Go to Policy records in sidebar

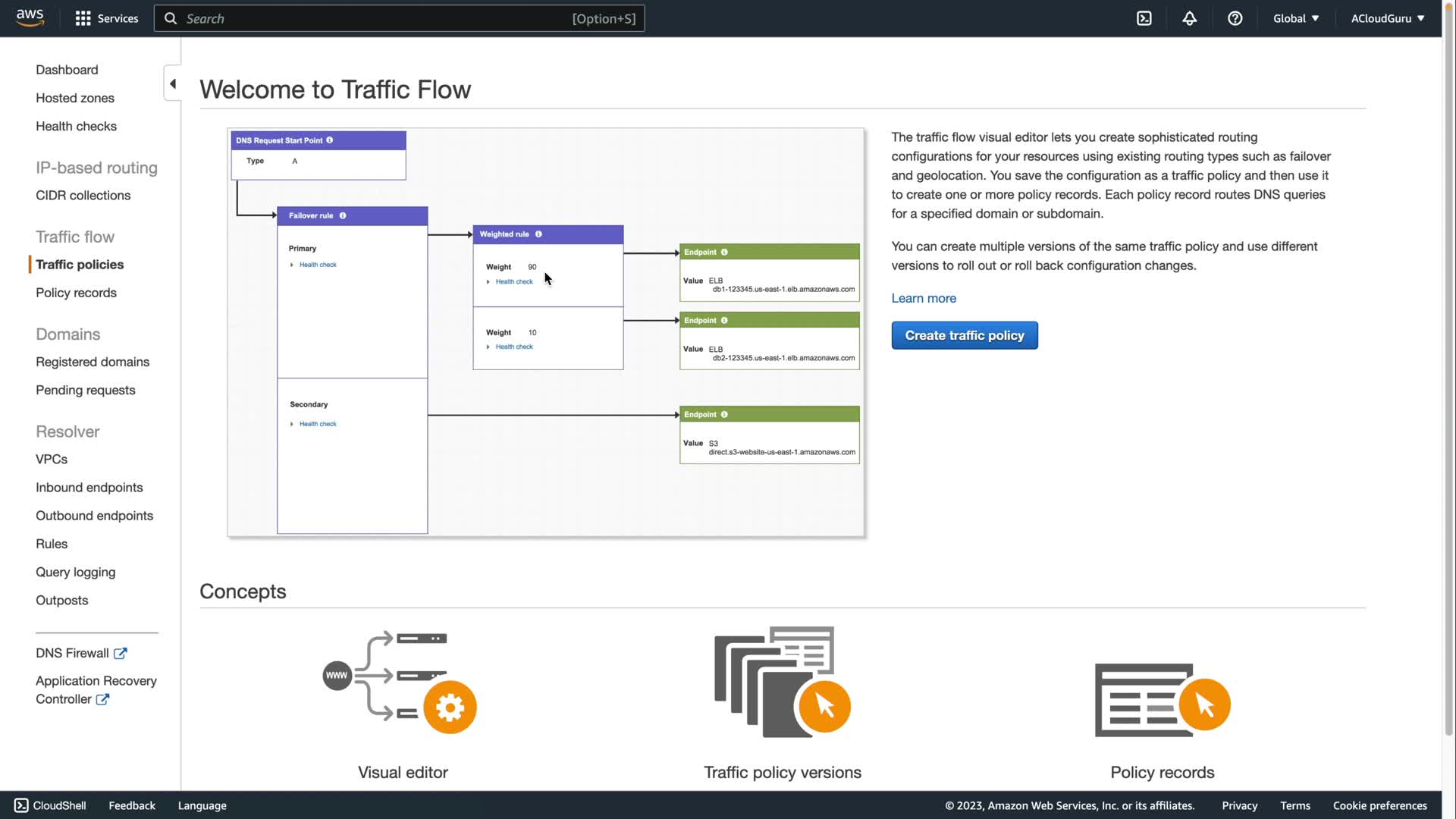(x=76, y=293)
